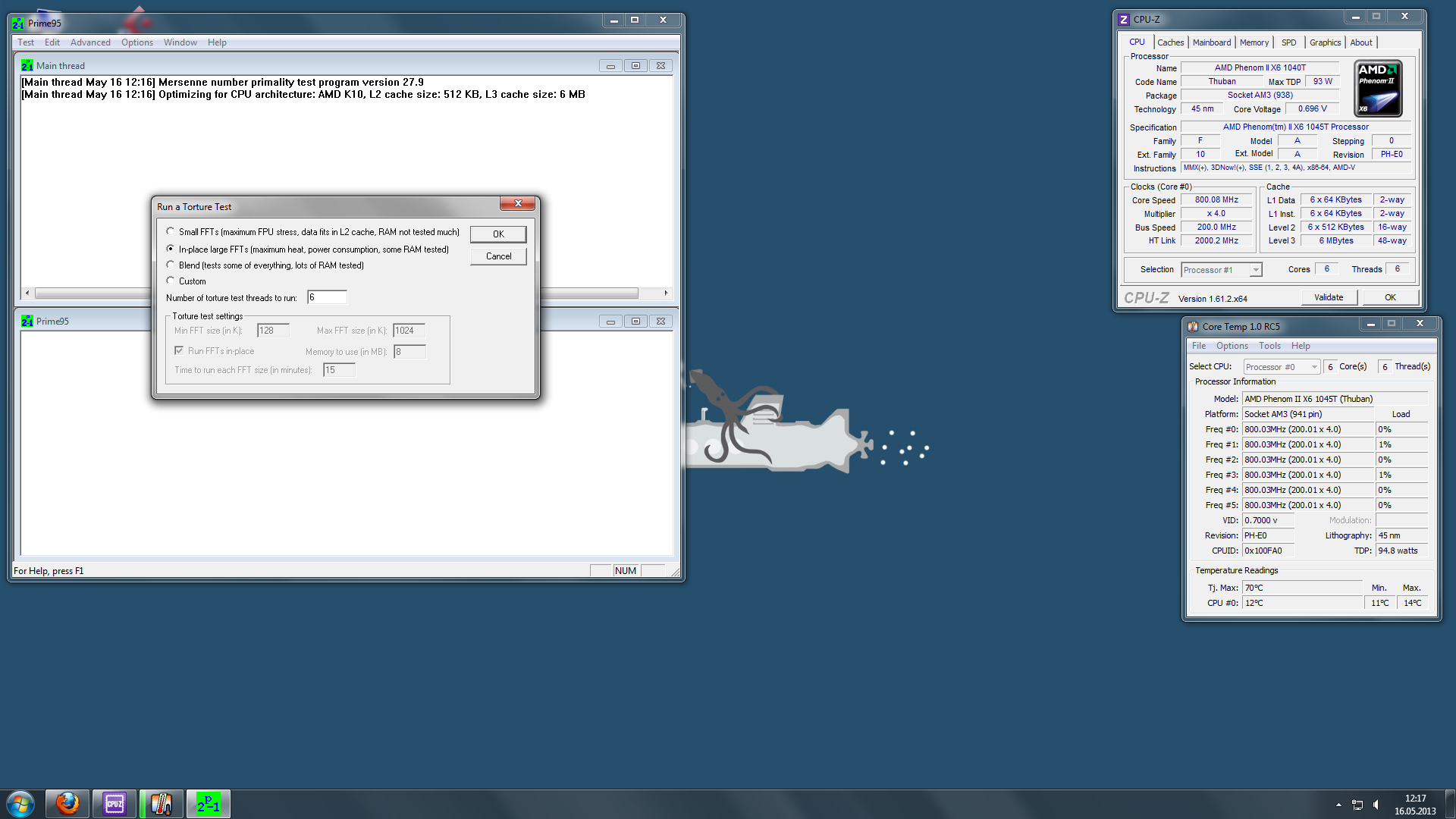Click the number of torture threads field
This screenshot has width=1456, height=819.
tap(327, 297)
